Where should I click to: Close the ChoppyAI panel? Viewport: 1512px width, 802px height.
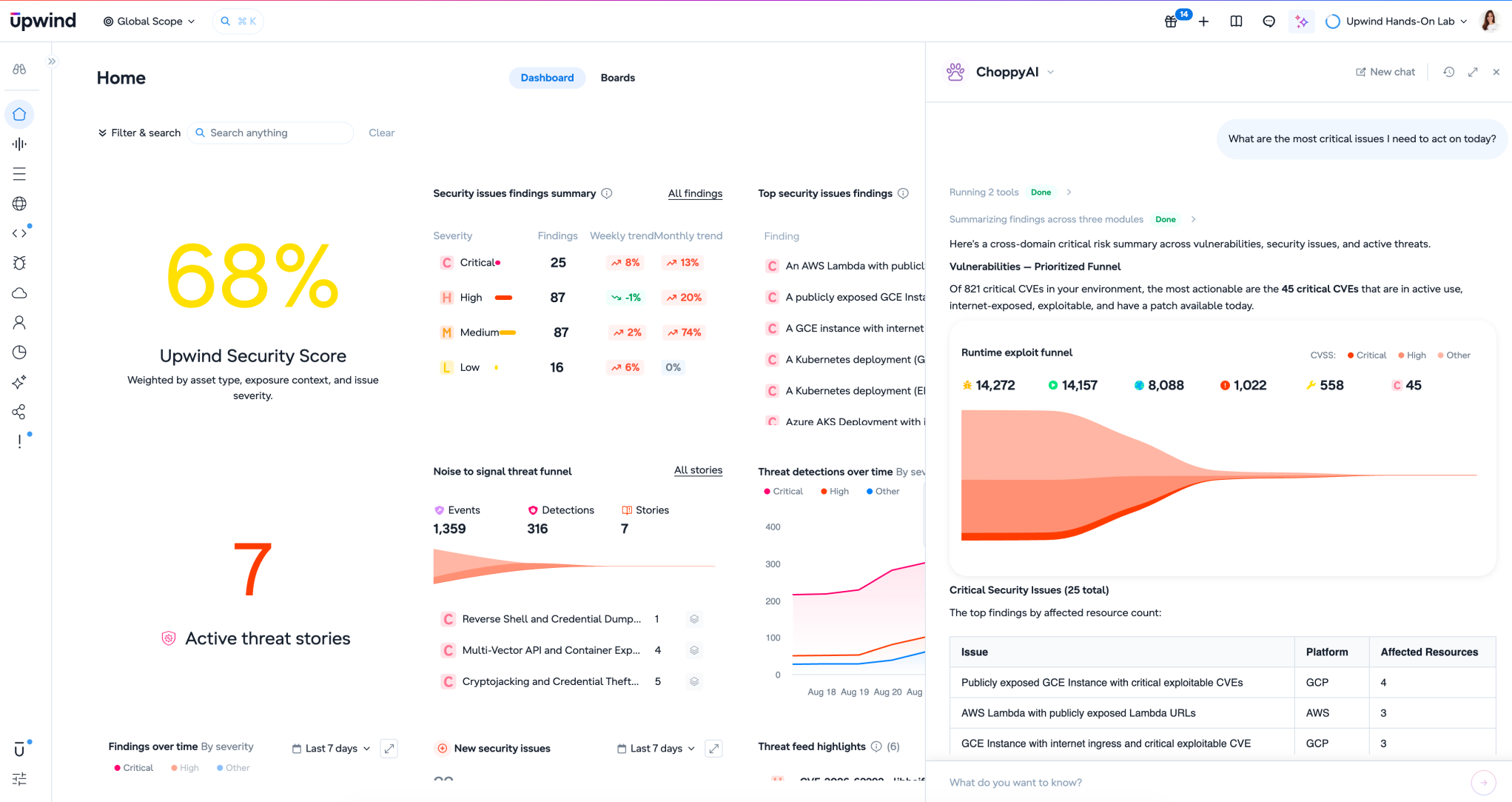coord(1496,72)
